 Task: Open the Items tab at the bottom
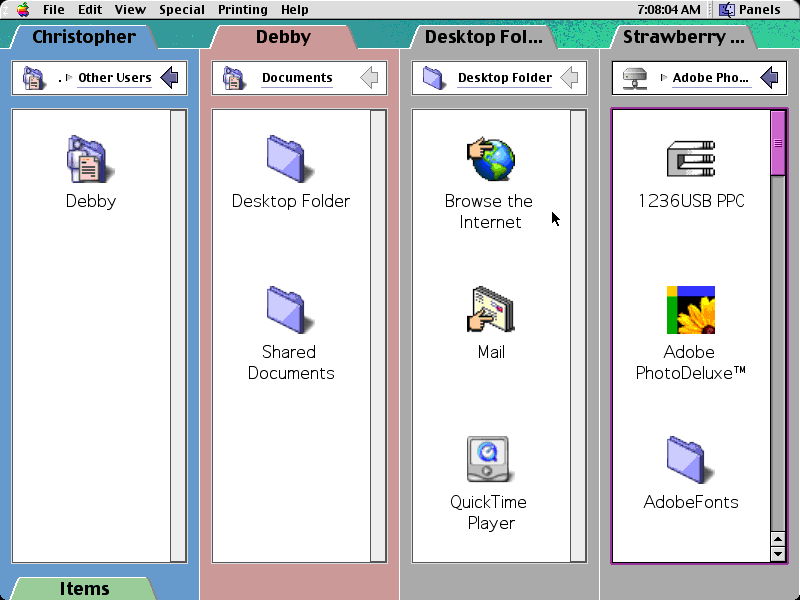click(84, 589)
